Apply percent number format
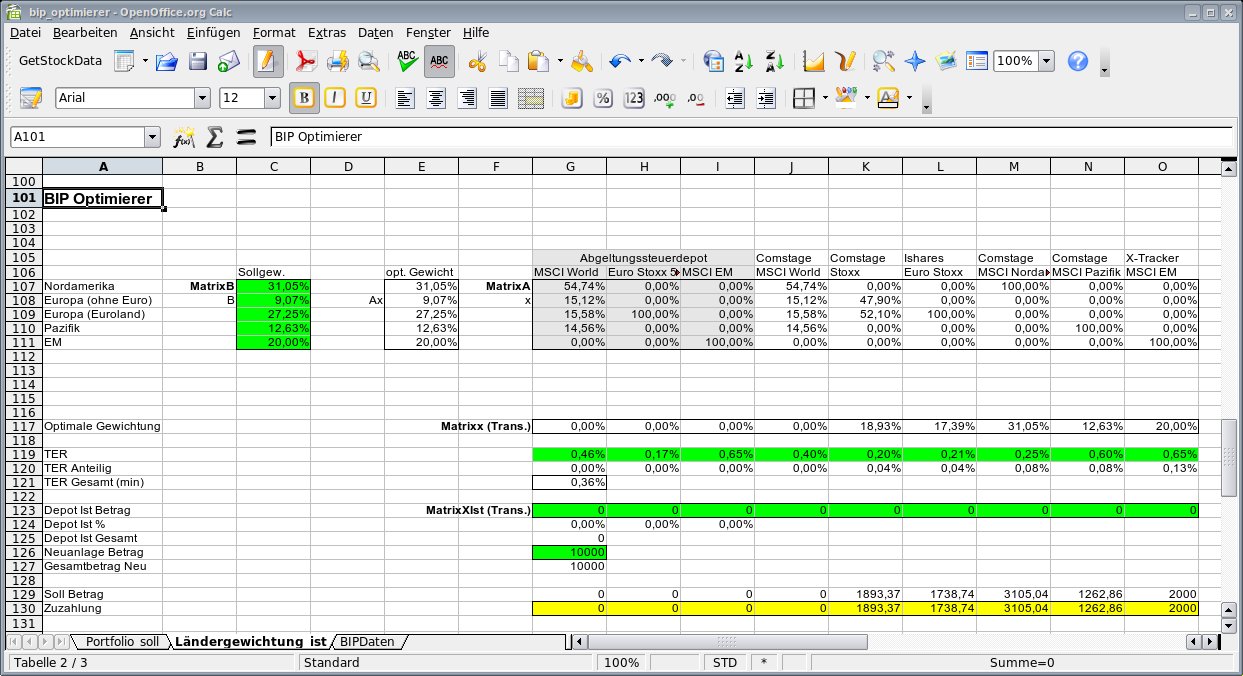This screenshot has height=676, width=1243. 603,98
